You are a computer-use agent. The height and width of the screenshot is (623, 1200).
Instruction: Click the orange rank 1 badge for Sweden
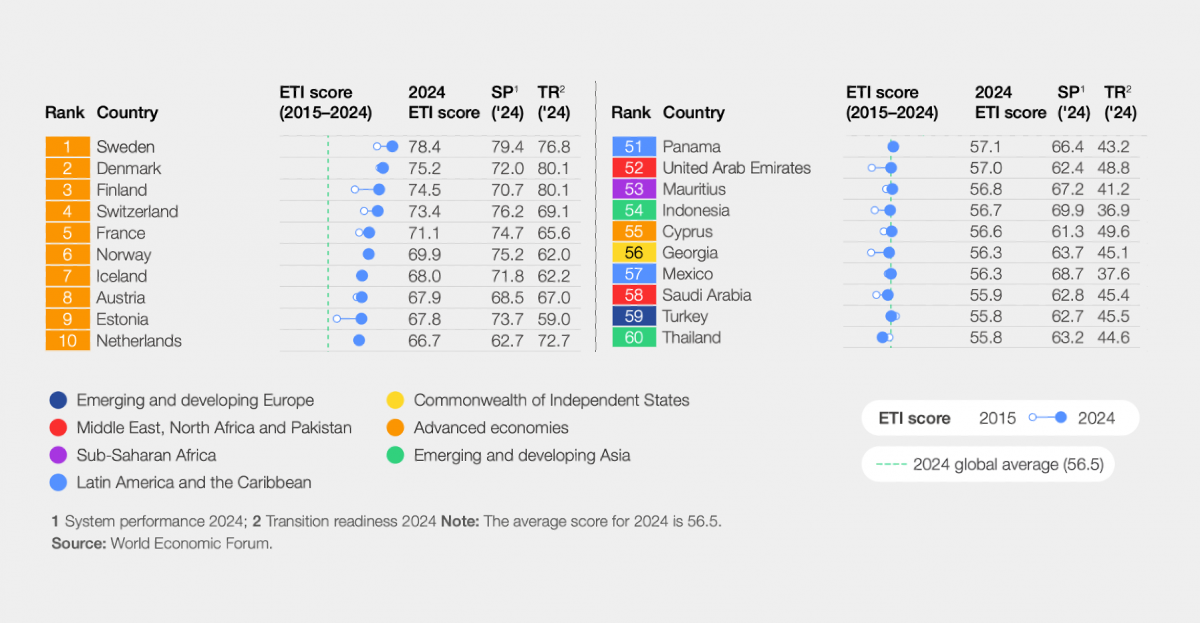pyautogui.click(x=67, y=147)
